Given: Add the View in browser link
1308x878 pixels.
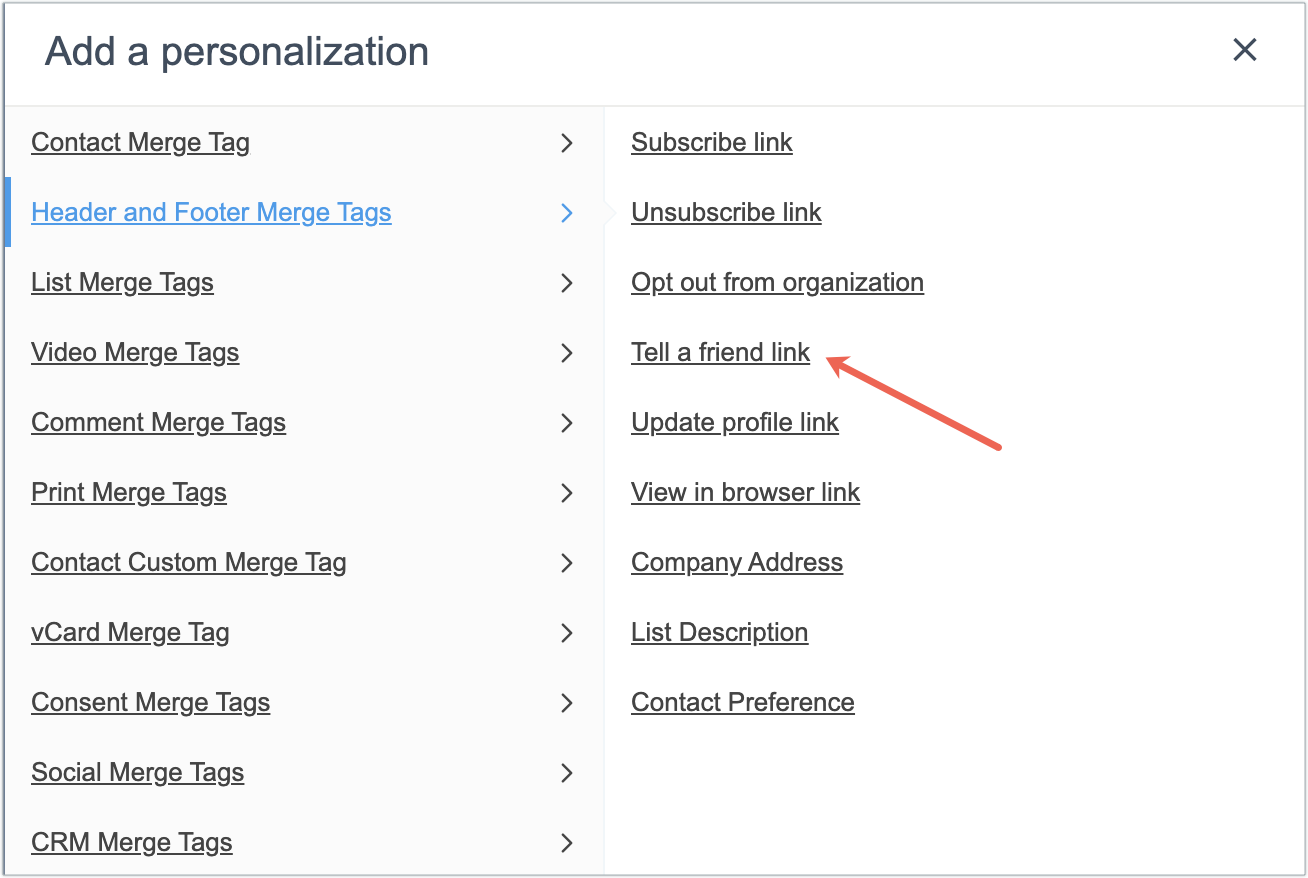Looking at the screenshot, I should point(745,493).
